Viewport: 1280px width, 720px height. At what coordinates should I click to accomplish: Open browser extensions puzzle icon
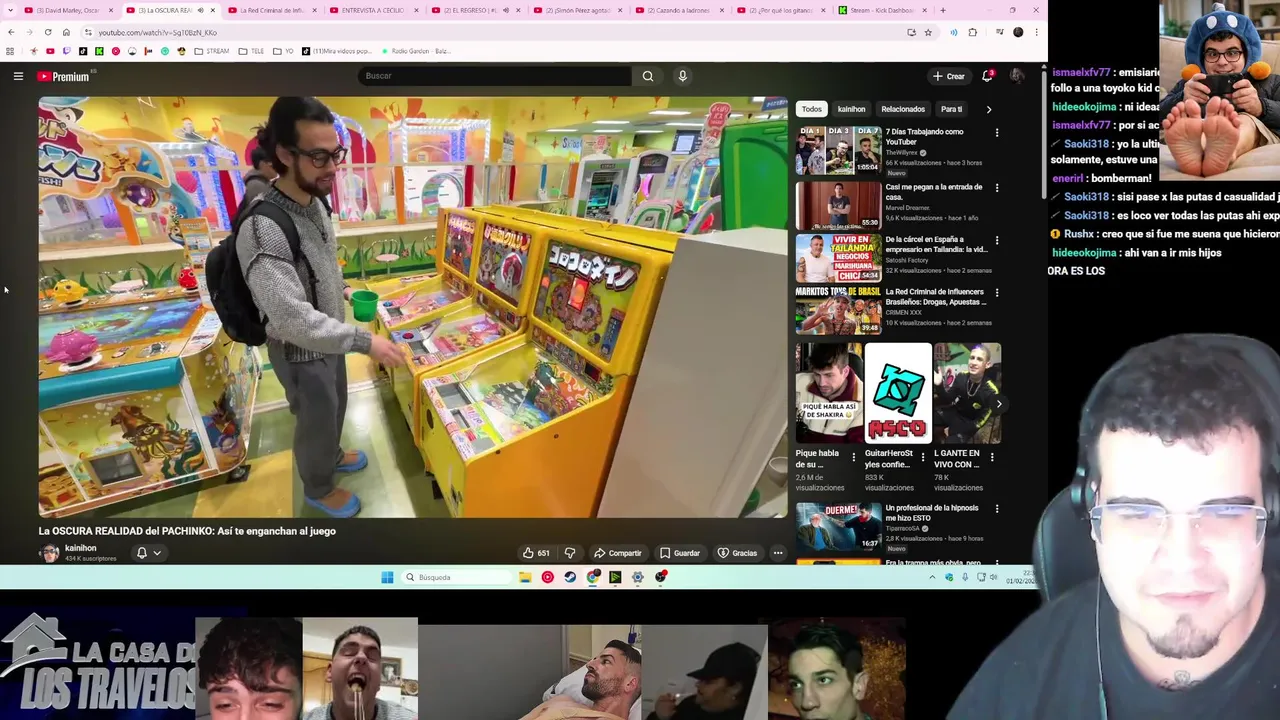(972, 32)
